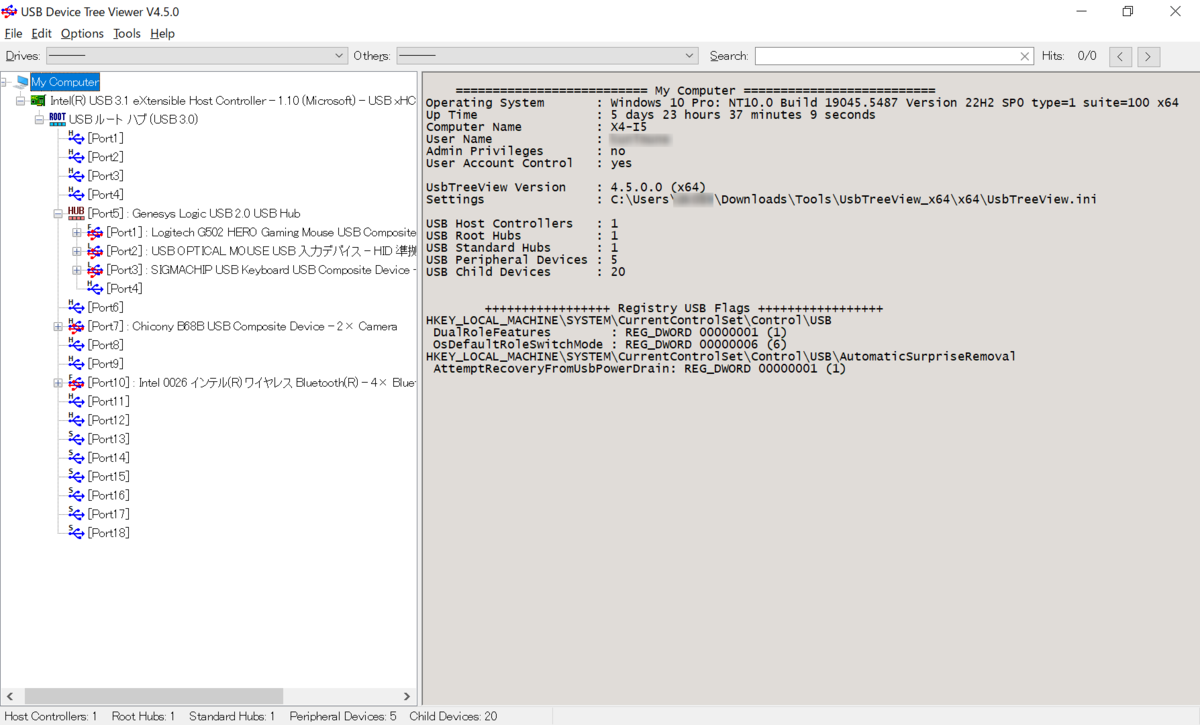Click the tree scrollbar left arrow
The image size is (1200, 725).
click(10, 696)
